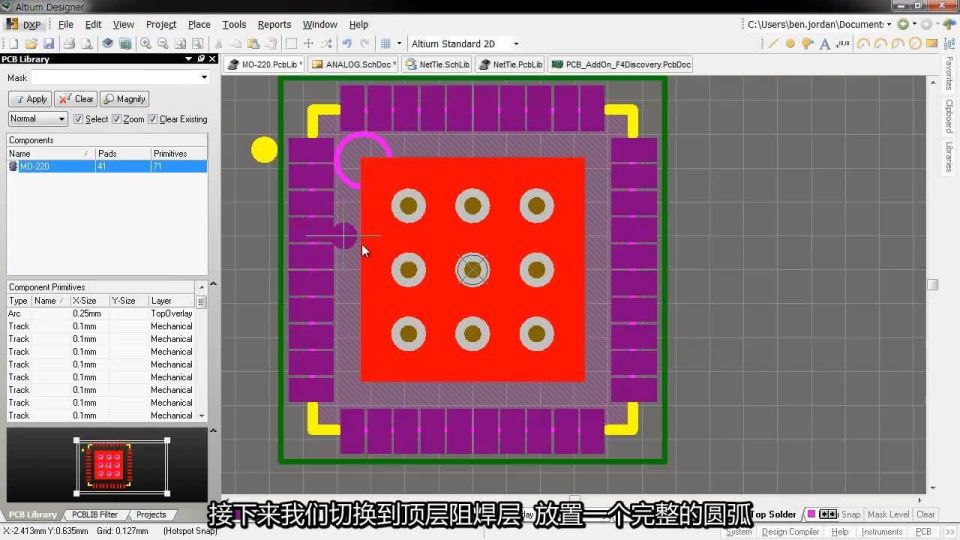
Task: Click the component preview thumbnail
Action: (x=108, y=465)
